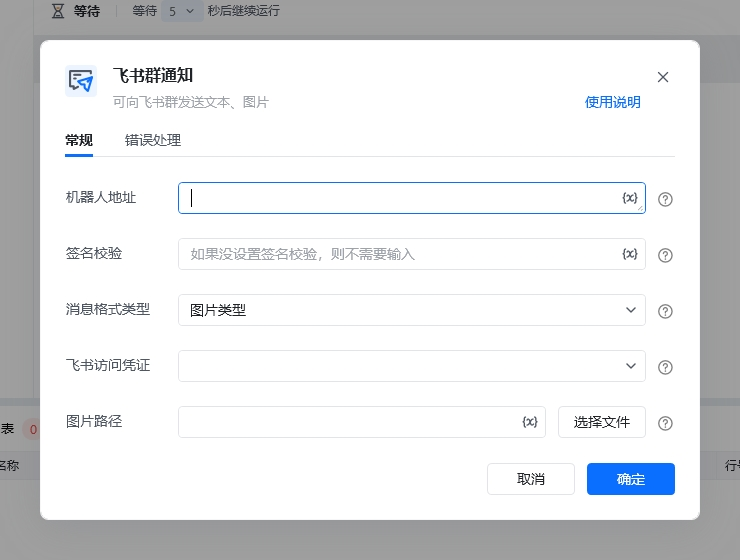Switch to the 错误处理 tab
Screen dimensions: 740x560
click(153, 140)
